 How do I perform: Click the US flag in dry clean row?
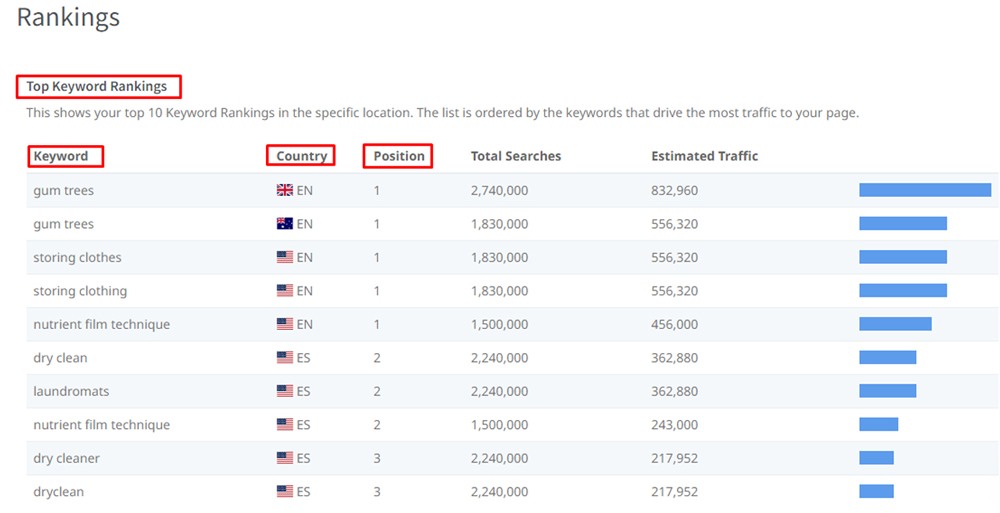pyautogui.click(x=285, y=358)
